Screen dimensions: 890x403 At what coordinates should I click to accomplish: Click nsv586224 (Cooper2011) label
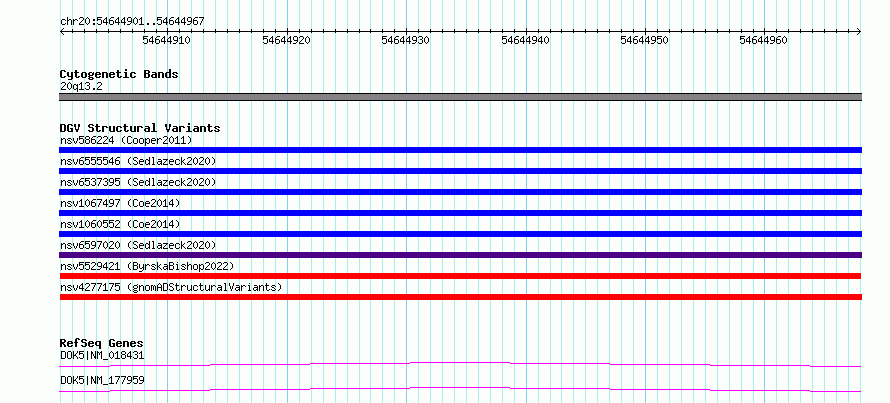tap(126, 140)
